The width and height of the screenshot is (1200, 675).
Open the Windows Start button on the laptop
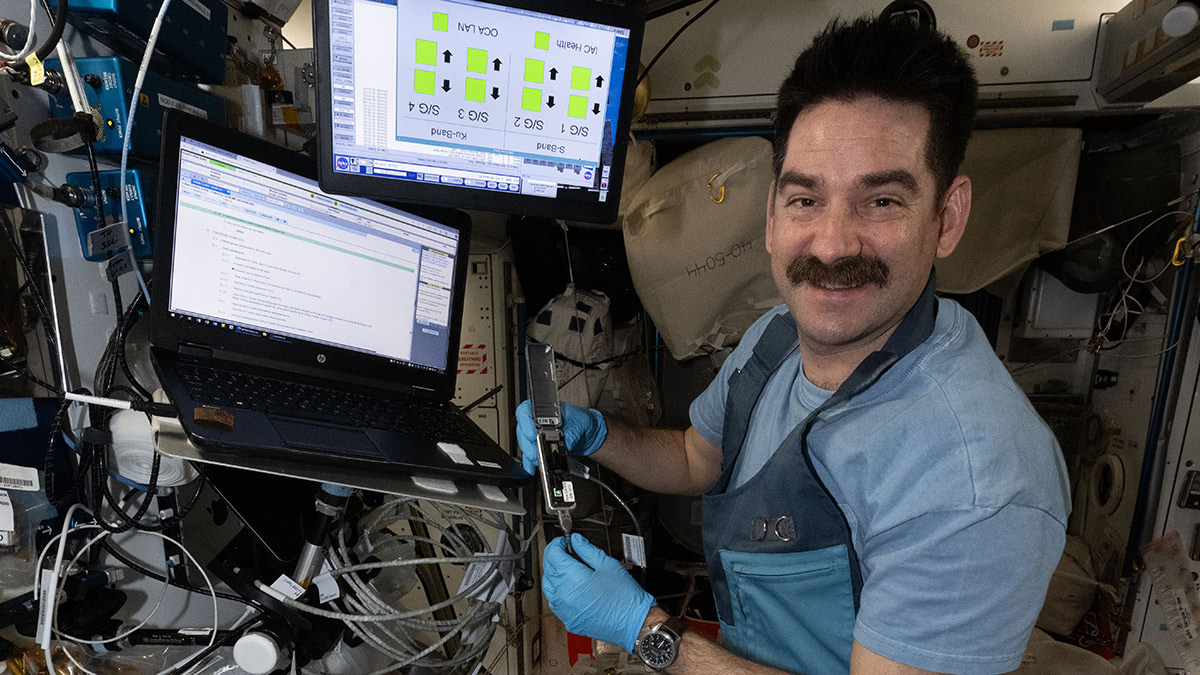[173, 315]
